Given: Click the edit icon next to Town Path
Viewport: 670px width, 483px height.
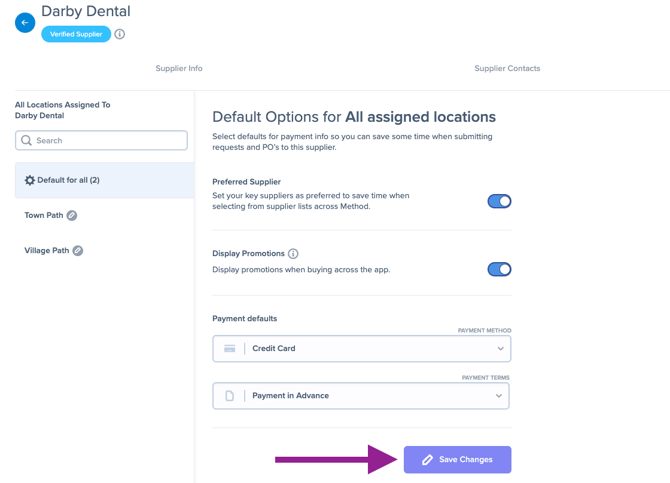Looking at the screenshot, I should (72, 215).
